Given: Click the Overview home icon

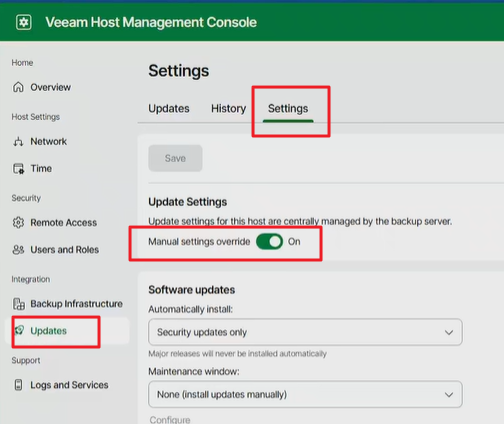Looking at the screenshot, I should (x=18, y=87).
